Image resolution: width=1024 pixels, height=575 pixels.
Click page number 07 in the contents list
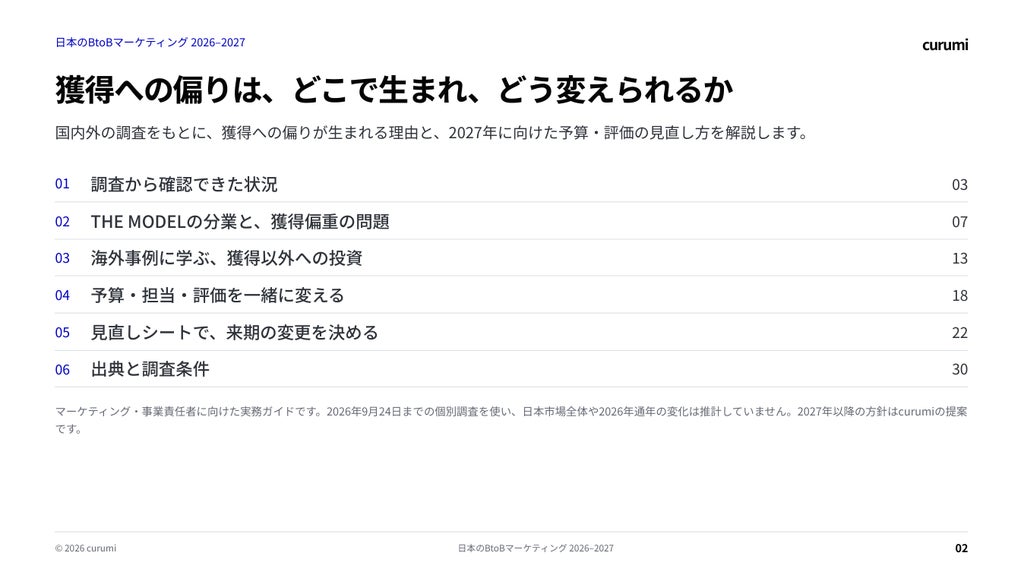point(959,222)
